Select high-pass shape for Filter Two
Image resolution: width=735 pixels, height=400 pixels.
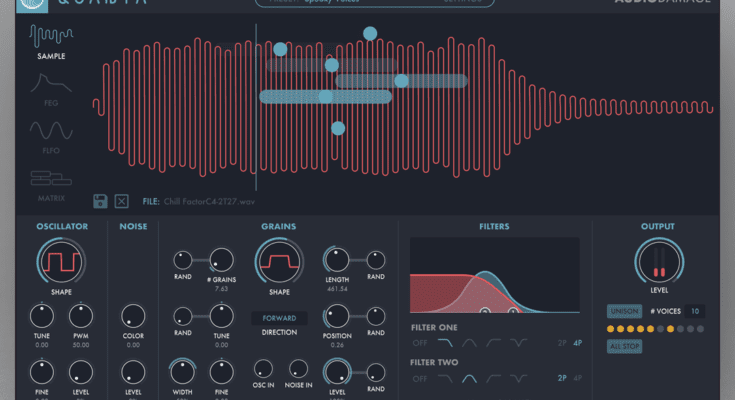point(493,378)
